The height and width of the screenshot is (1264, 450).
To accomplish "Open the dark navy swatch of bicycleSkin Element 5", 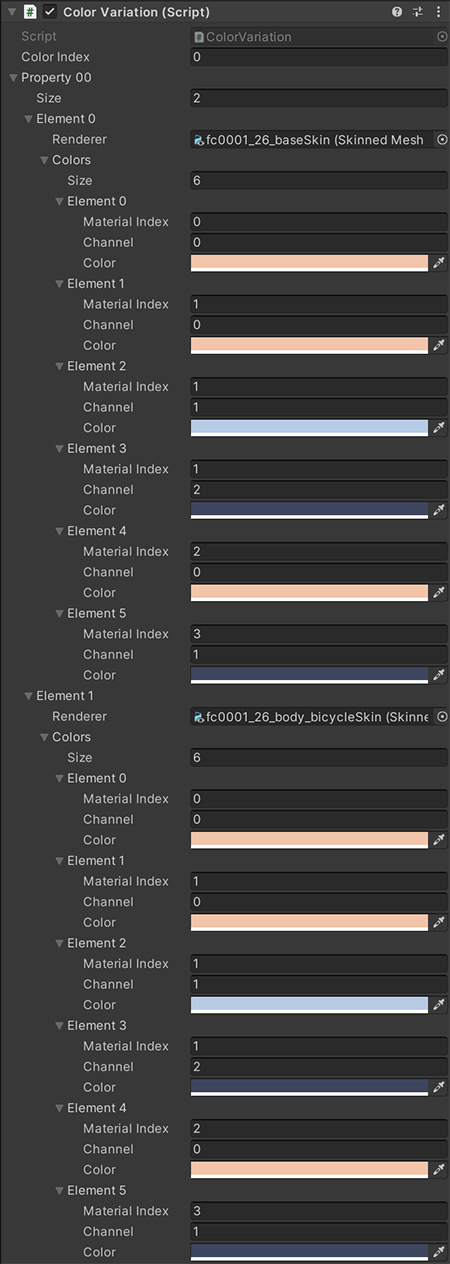I will click(x=309, y=1252).
